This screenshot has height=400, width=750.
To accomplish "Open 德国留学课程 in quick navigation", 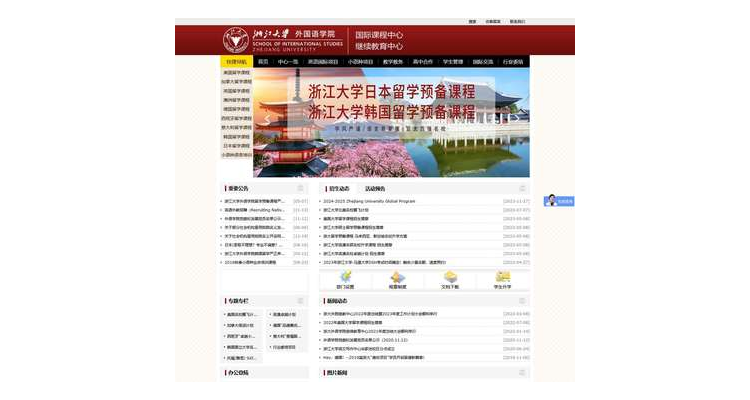I will (236, 109).
